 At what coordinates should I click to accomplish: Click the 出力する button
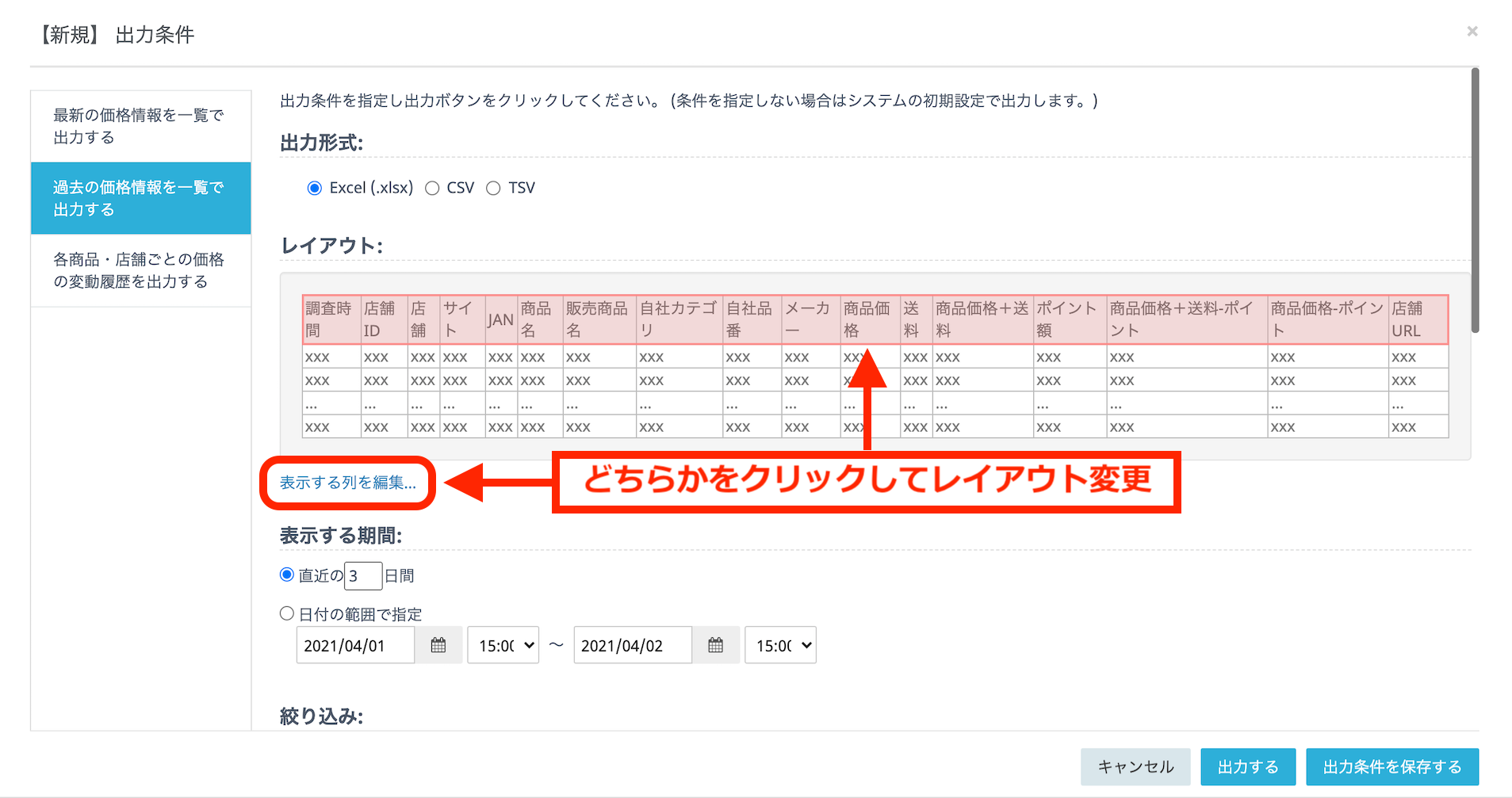(1247, 766)
